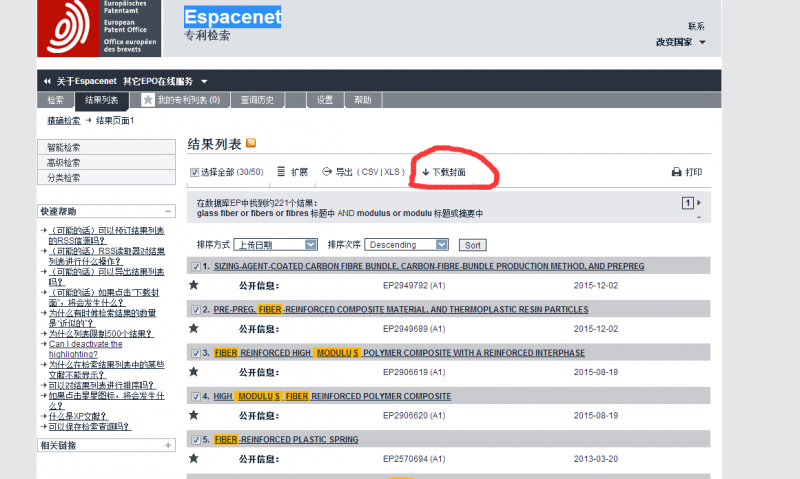Open PRE-PREG, FIBER-REINFORCED COMPOSITE MATERIAL result
Viewport: 800px width, 479px height.
tap(401, 310)
